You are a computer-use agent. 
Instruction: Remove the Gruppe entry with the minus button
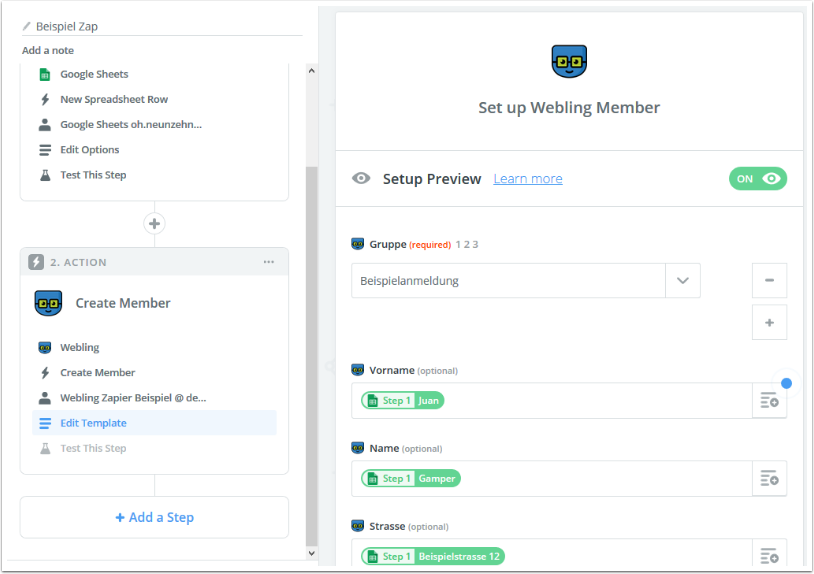(769, 280)
